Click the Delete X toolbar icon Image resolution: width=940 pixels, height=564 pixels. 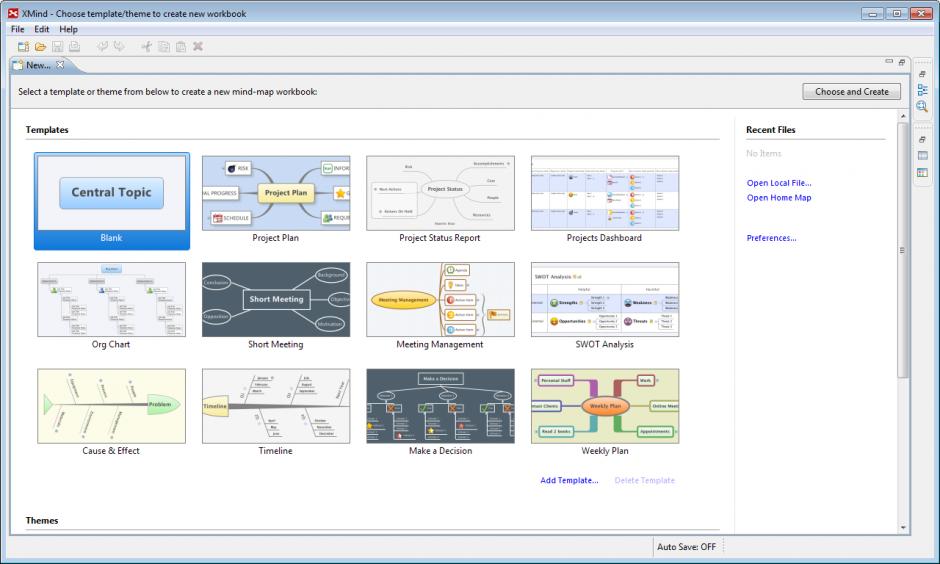pyautogui.click(x=198, y=46)
